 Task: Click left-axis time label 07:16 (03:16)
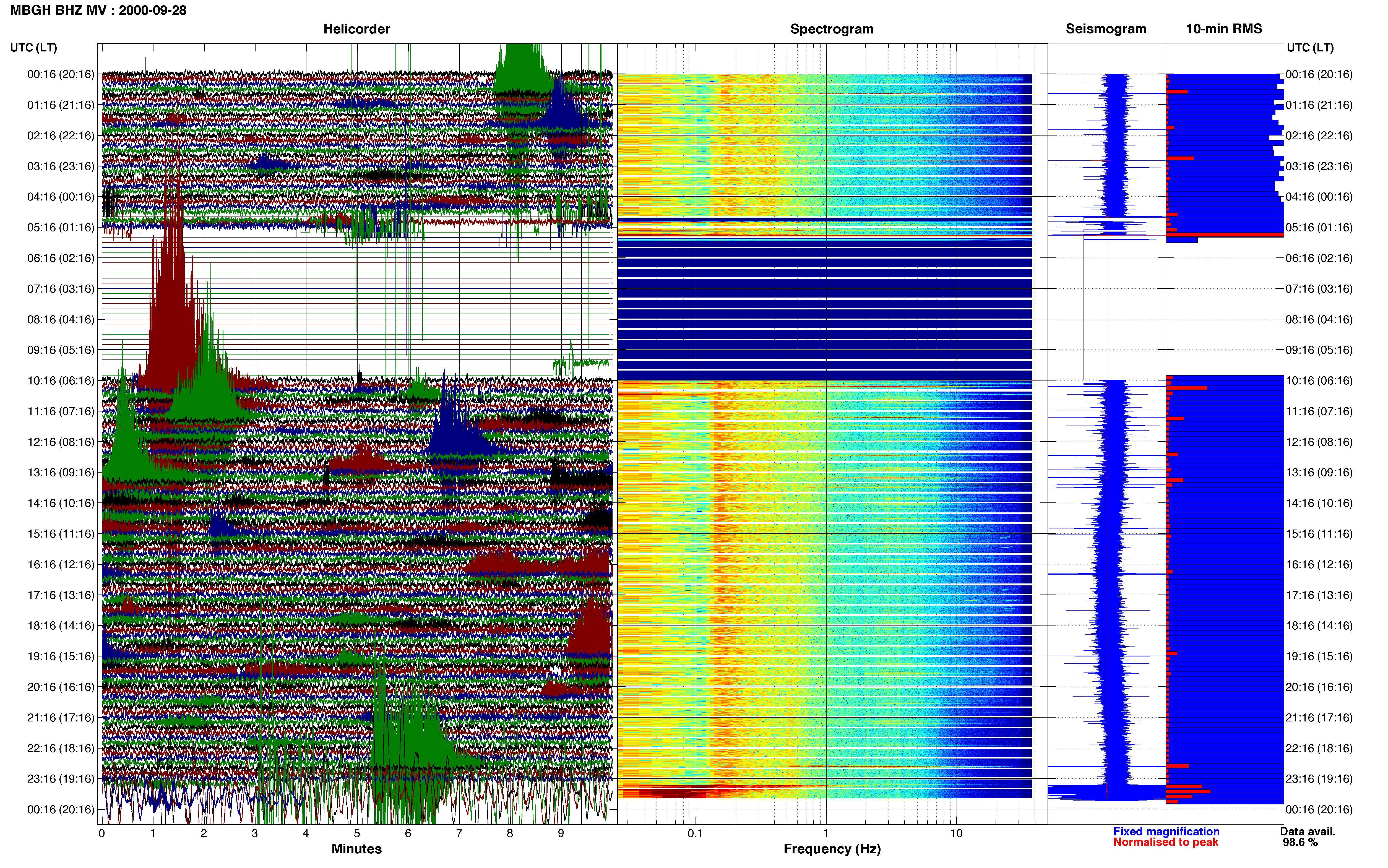pyautogui.click(x=61, y=289)
